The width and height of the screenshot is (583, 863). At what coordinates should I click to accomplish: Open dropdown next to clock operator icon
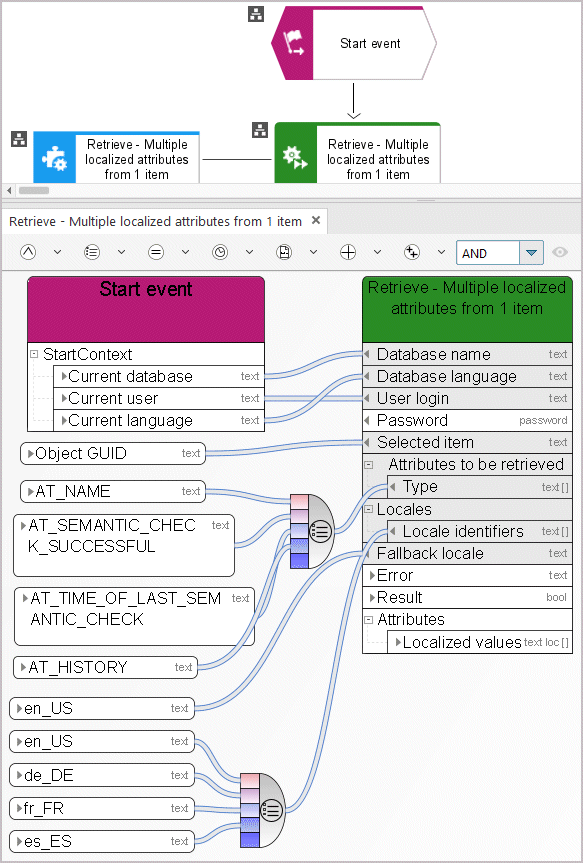click(249, 253)
